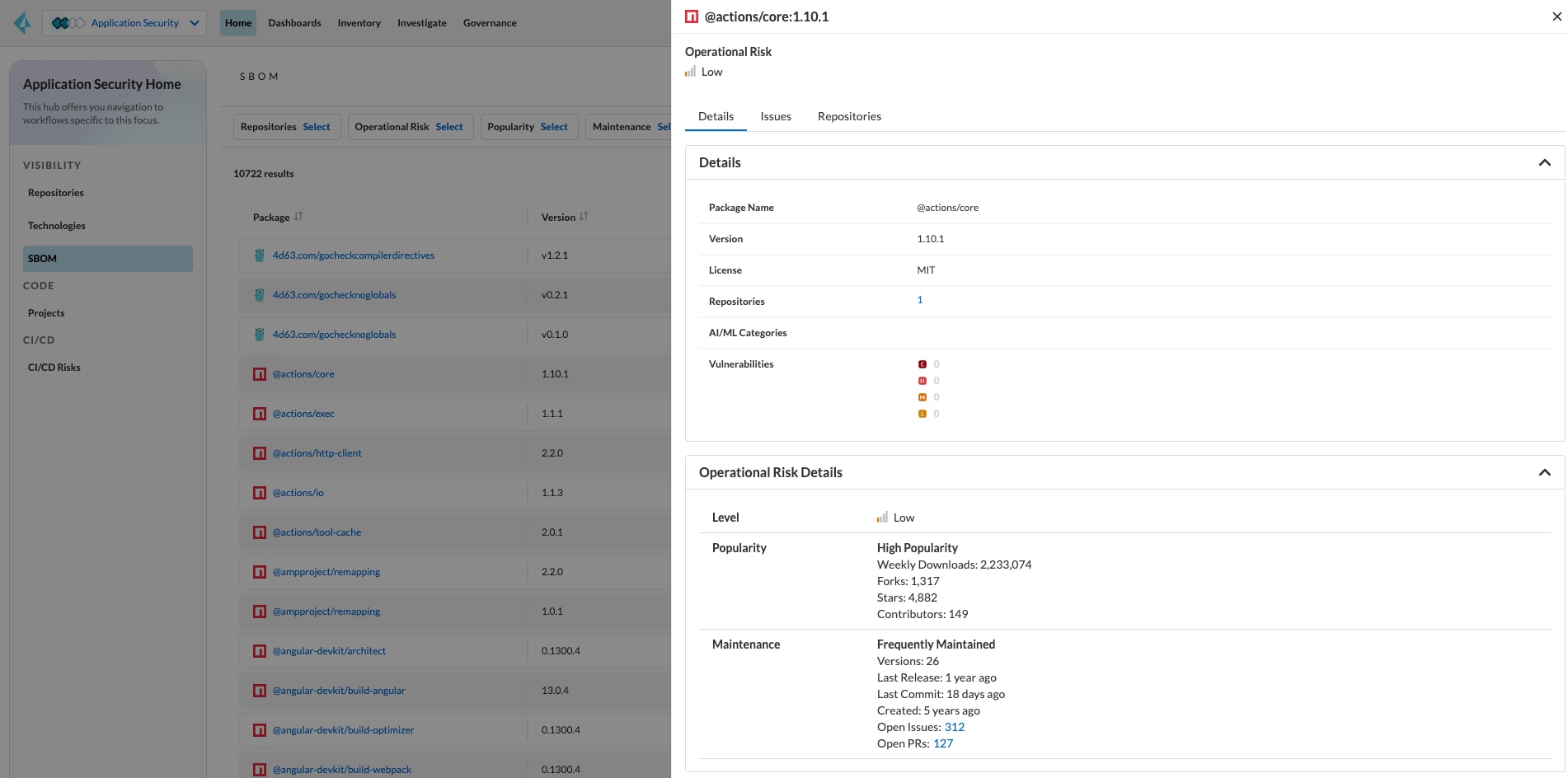Open the @angular-devkit/build-optimizer package link
Screen dimensions: 1568x778
[x=343, y=730]
